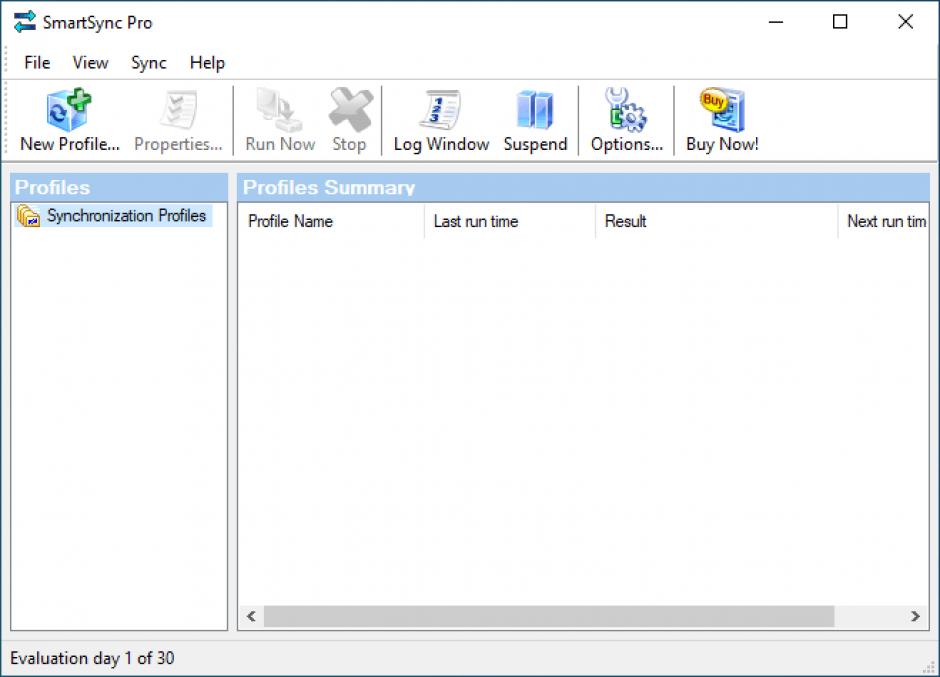Minimize the SmartSync Pro window
The width and height of the screenshot is (940, 677).
776,22
